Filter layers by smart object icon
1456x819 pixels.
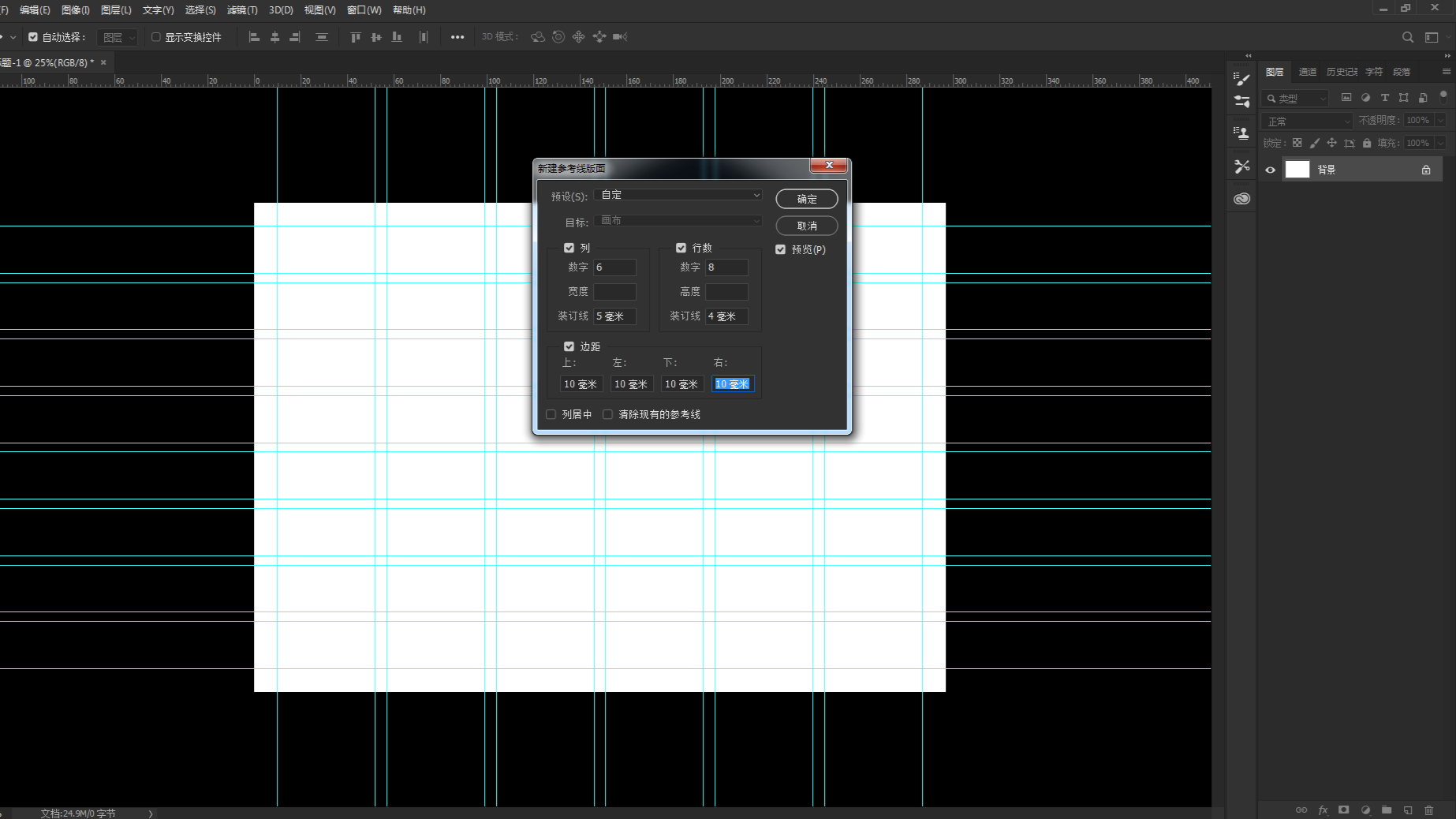pyautogui.click(x=1423, y=98)
